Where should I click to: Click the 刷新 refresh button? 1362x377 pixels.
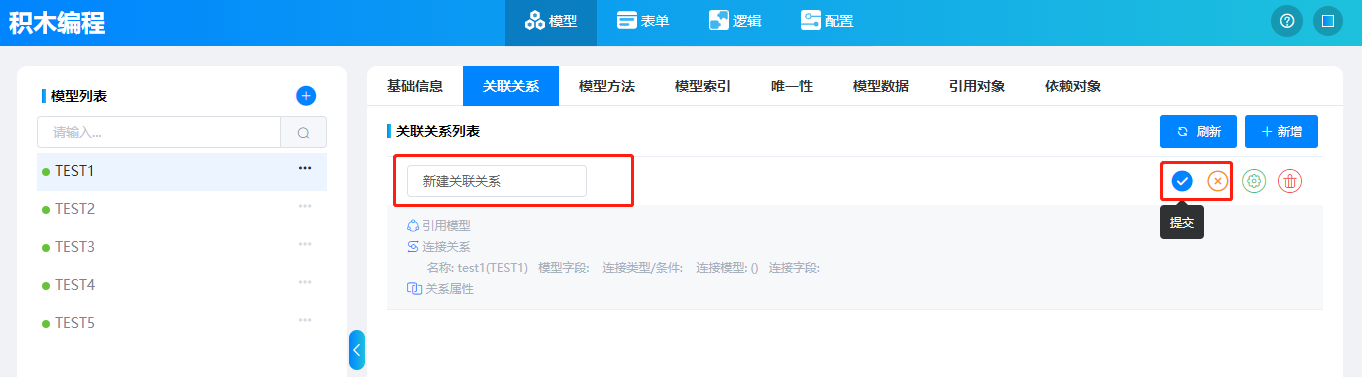pyautogui.click(x=1198, y=131)
